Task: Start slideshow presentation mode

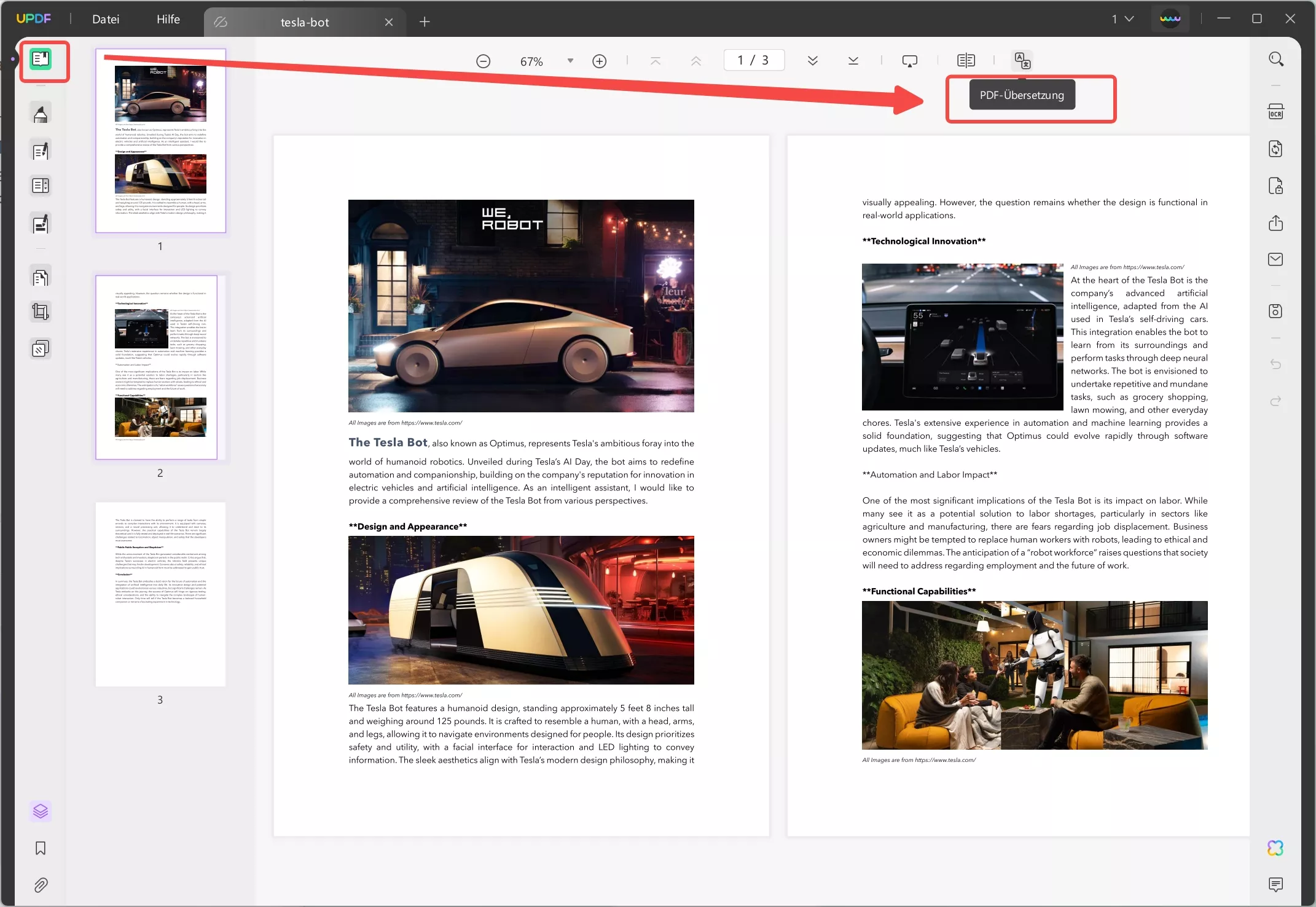Action: point(910,61)
